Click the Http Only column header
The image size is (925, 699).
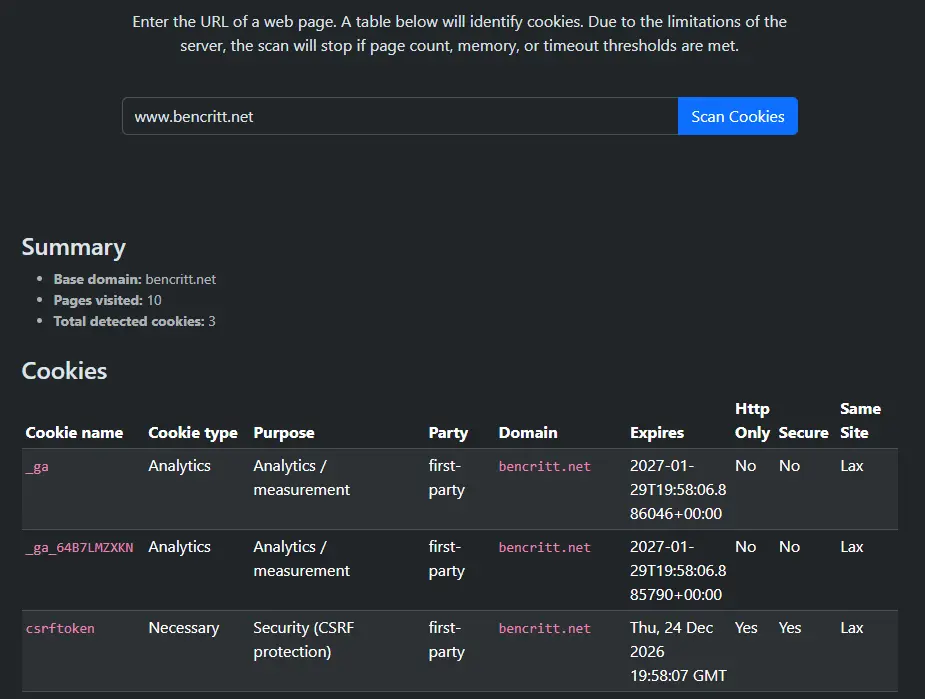point(752,421)
